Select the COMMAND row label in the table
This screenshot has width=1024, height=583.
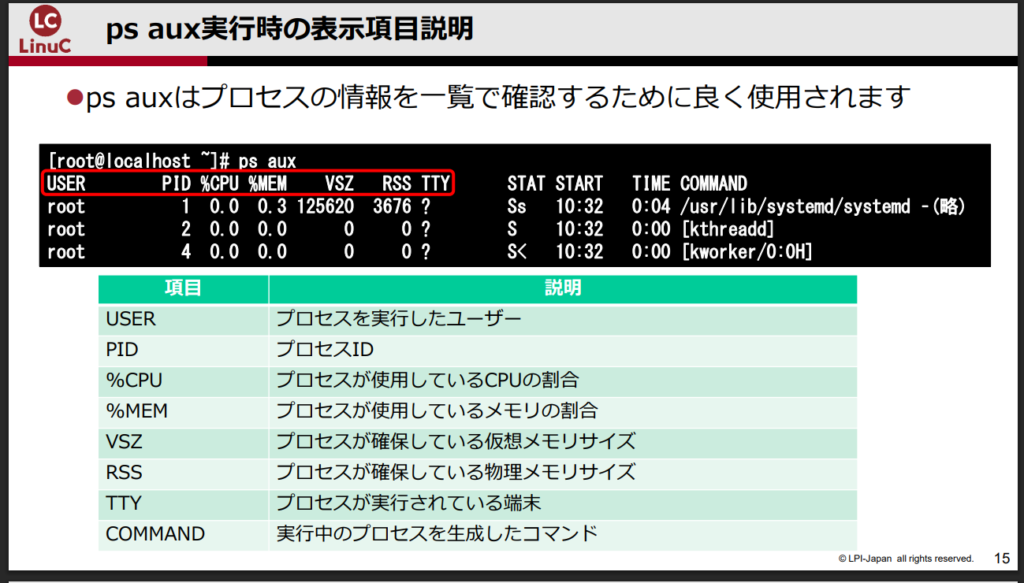point(155,534)
